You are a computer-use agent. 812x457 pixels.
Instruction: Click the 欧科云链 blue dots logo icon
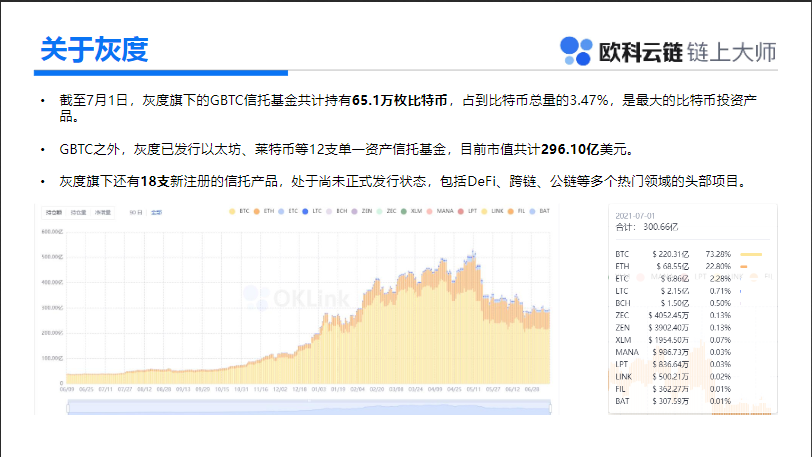576,51
